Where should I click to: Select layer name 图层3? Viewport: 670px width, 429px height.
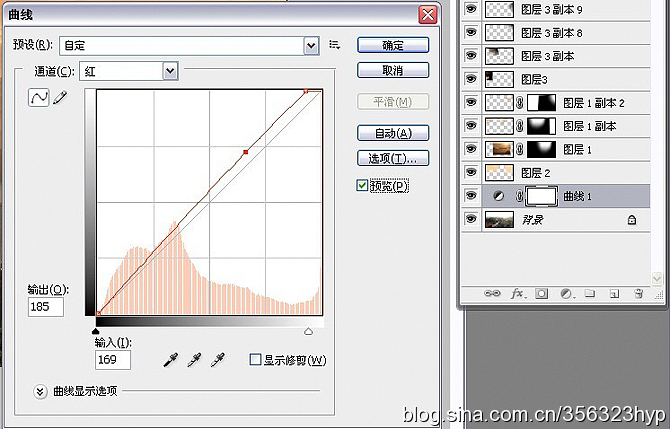pyautogui.click(x=534, y=79)
